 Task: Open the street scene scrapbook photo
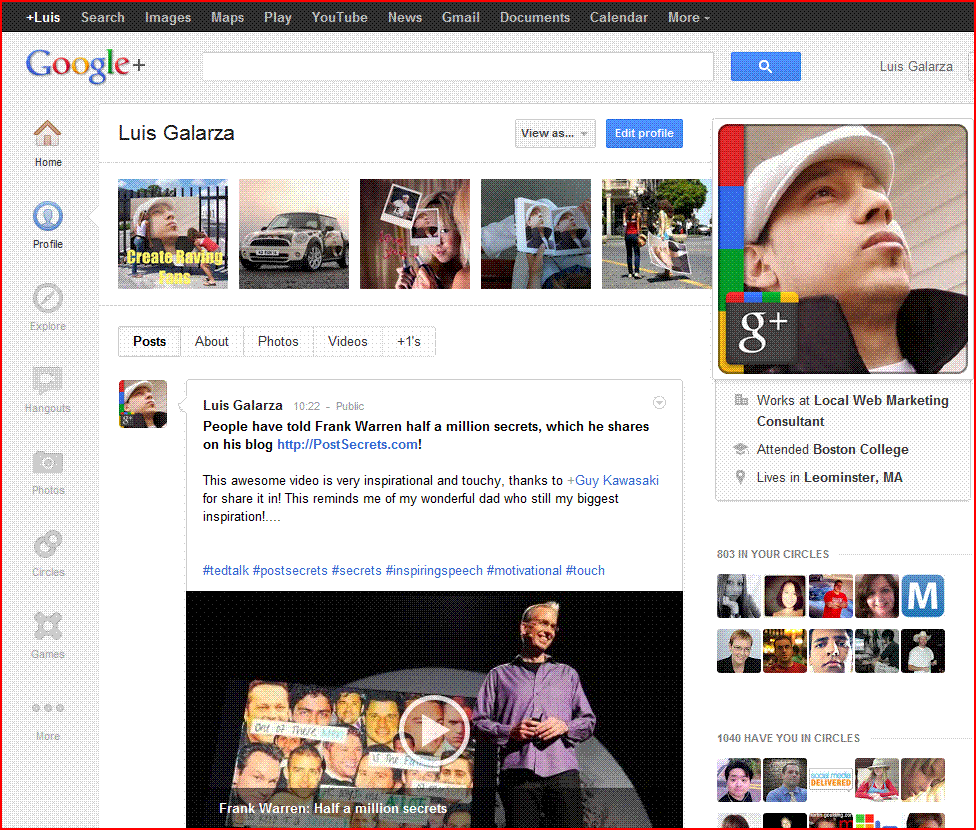point(656,234)
